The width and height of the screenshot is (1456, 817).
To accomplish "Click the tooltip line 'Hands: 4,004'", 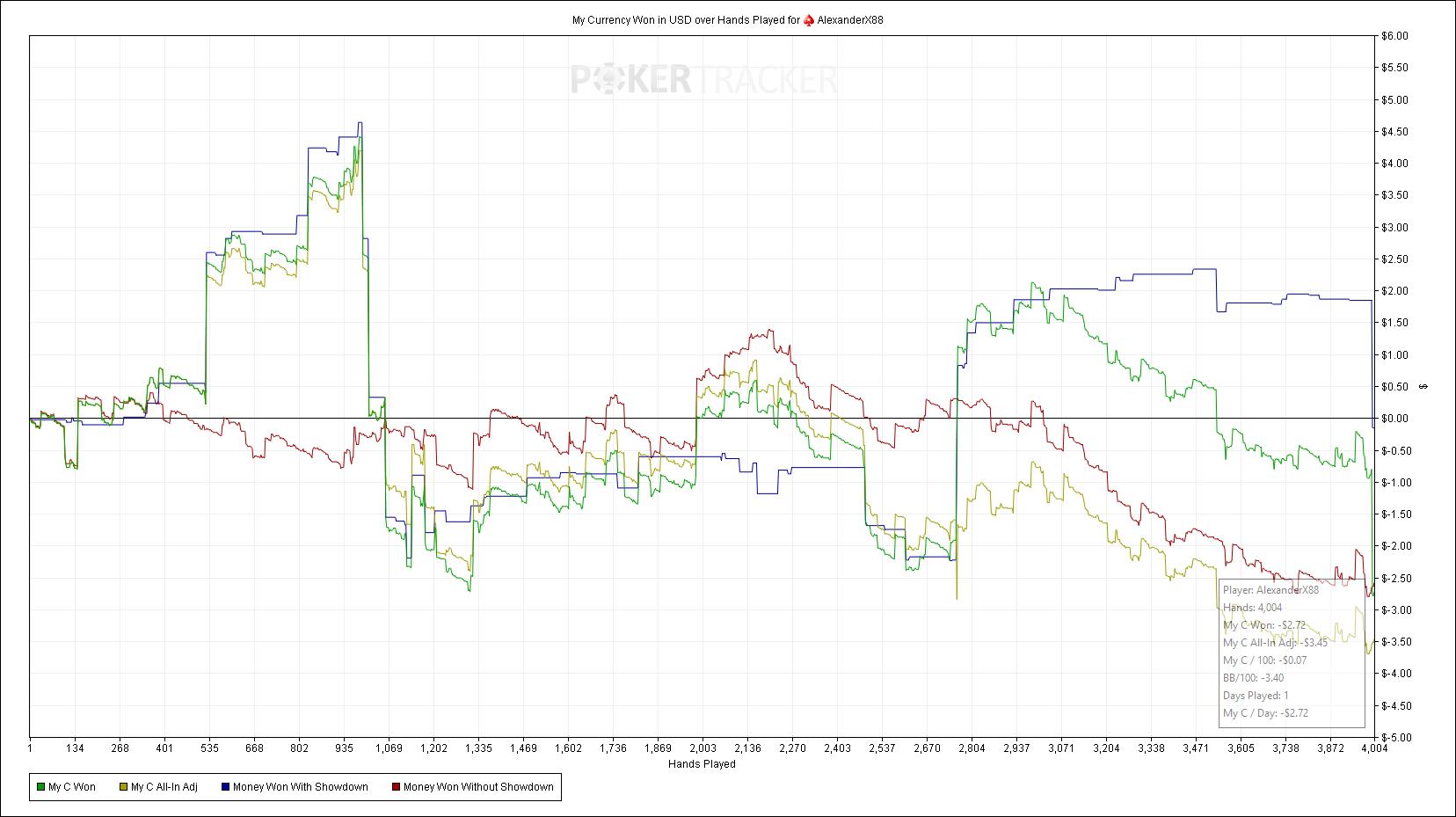I will [x=1252, y=608].
